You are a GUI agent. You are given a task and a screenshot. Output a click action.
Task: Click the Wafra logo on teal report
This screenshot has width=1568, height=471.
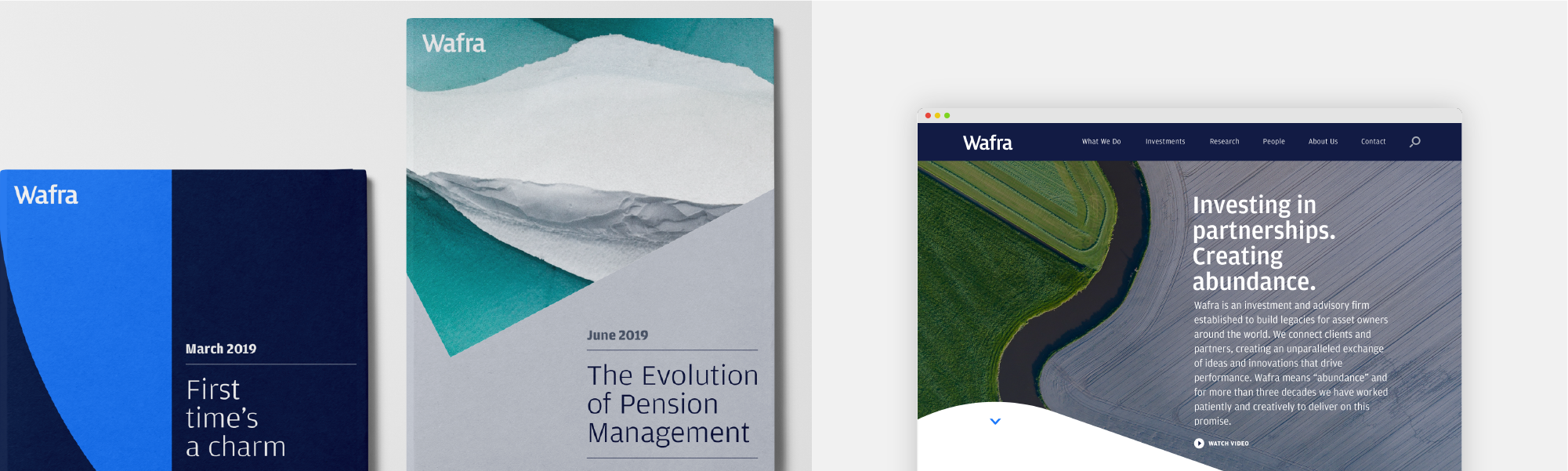(x=454, y=43)
